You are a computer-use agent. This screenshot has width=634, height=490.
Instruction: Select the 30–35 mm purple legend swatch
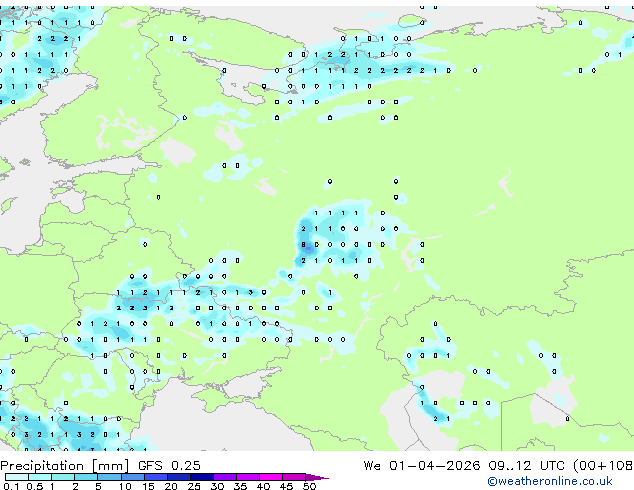point(224,477)
